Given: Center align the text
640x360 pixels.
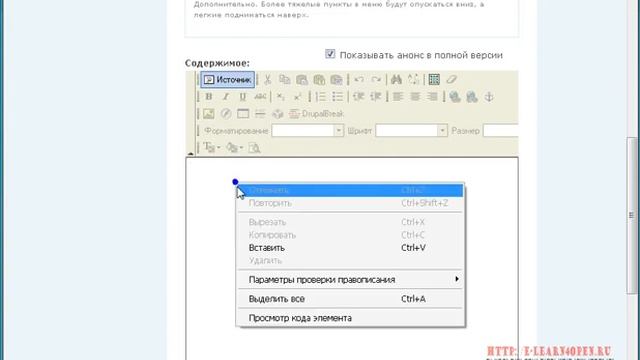Looking at the screenshot, I should [415, 97].
